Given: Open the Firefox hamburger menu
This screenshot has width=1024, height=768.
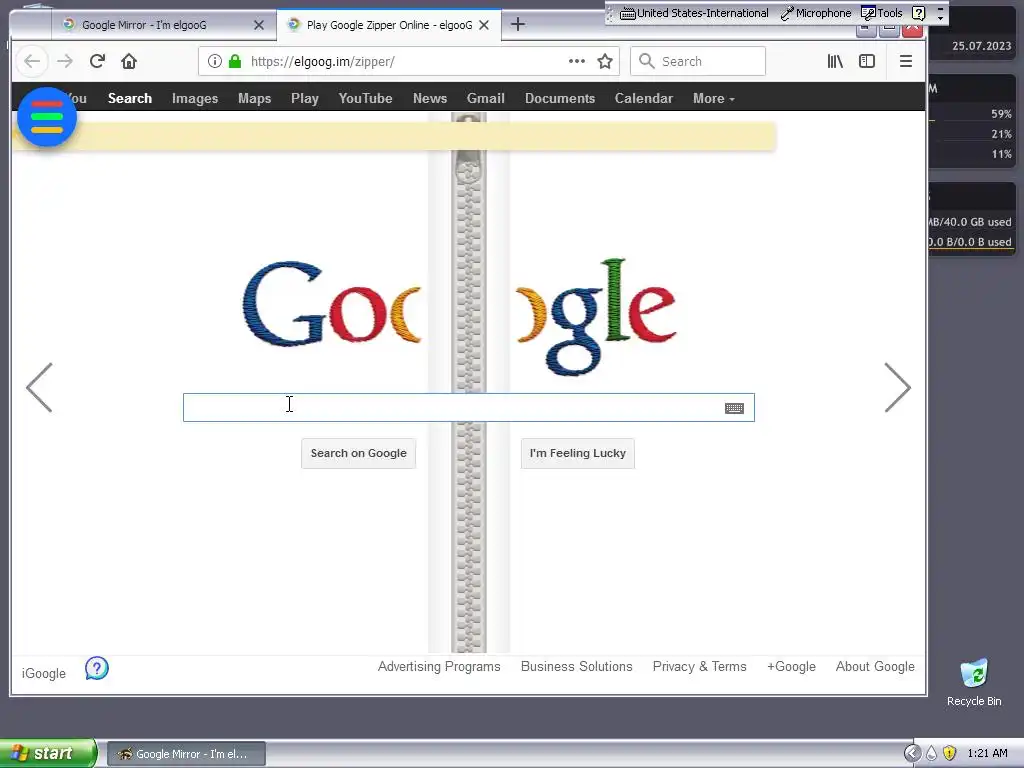Looking at the screenshot, I should (906, 61).
